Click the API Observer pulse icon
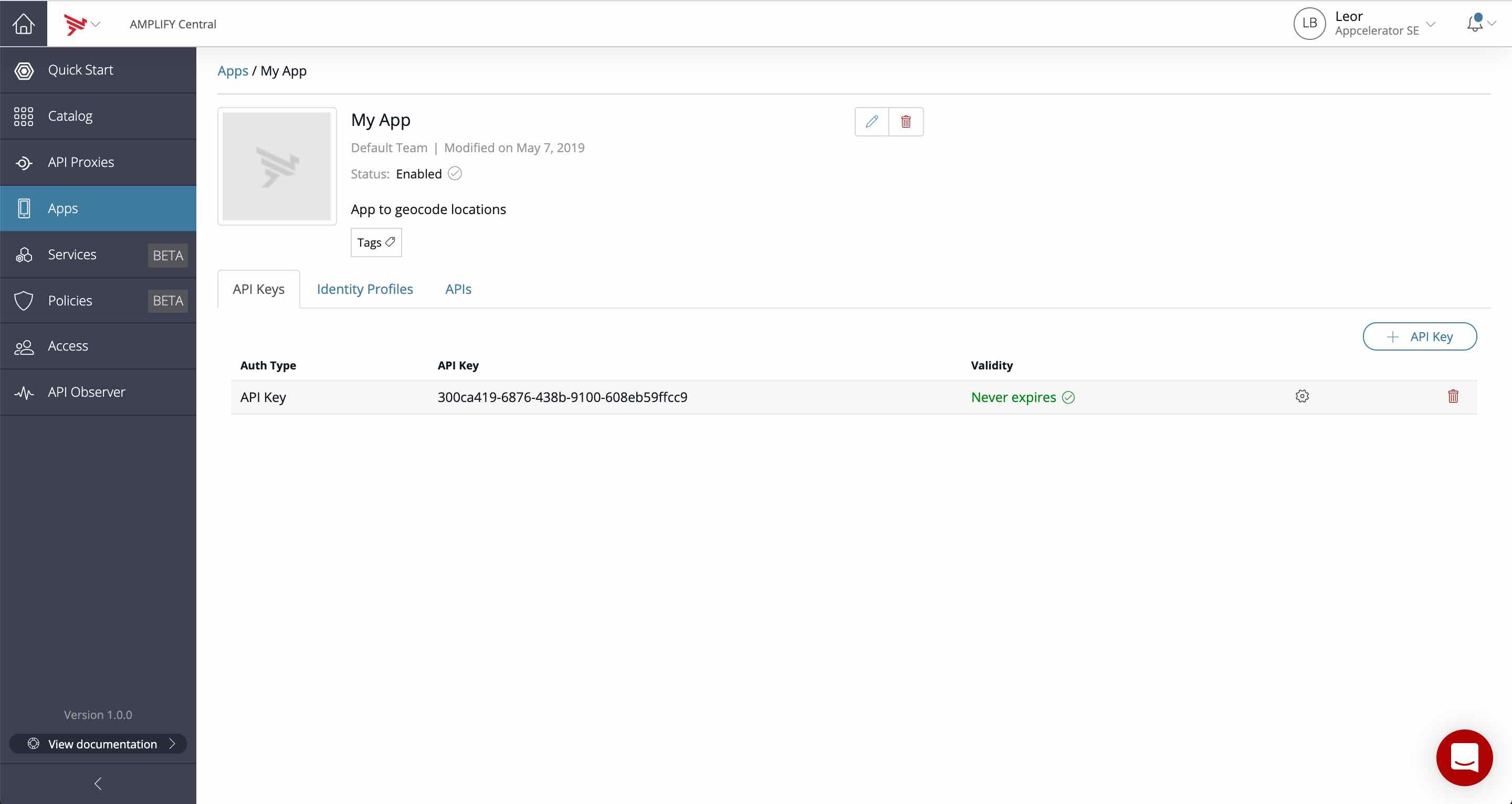Image resolution: width=1512 pixels, height=804 pixels. point(24,393)
